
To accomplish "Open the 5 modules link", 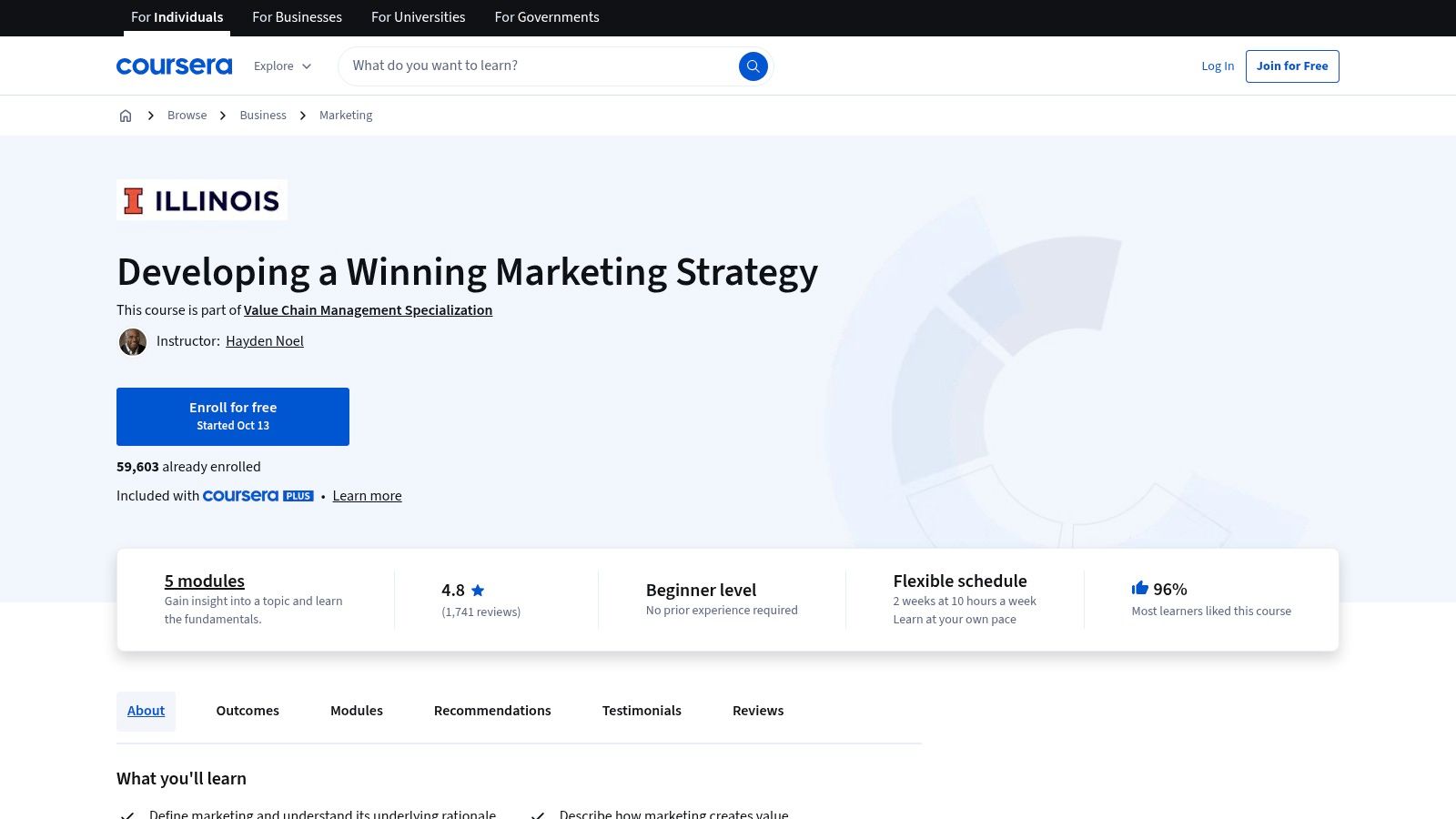I will [x=204, y=581].
